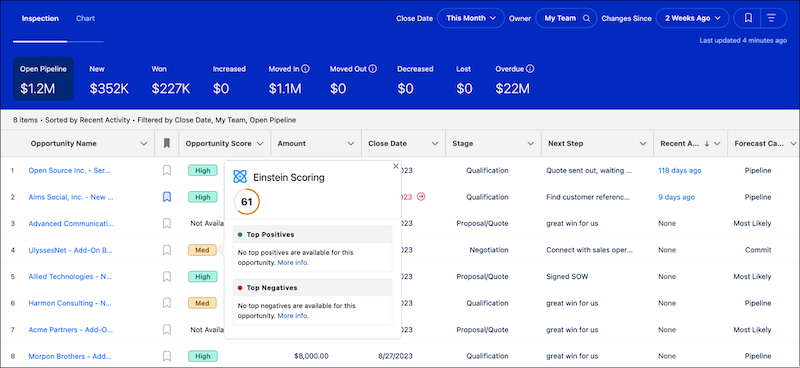Viewport: 800px width, 368px height.
Task: Bookmark the Open Source Inc. row
Action: [166, 170]
